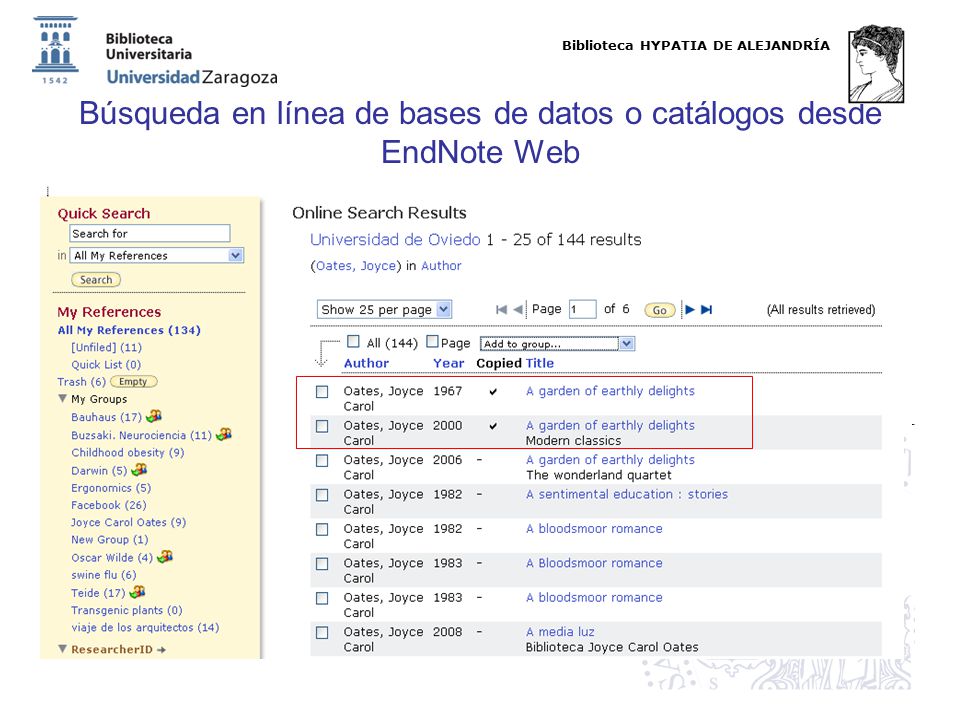Image resolution: width=960 pixels, height=720 pixels.
Task: Go to previous page arrow icon
Action: coord(518,310)
